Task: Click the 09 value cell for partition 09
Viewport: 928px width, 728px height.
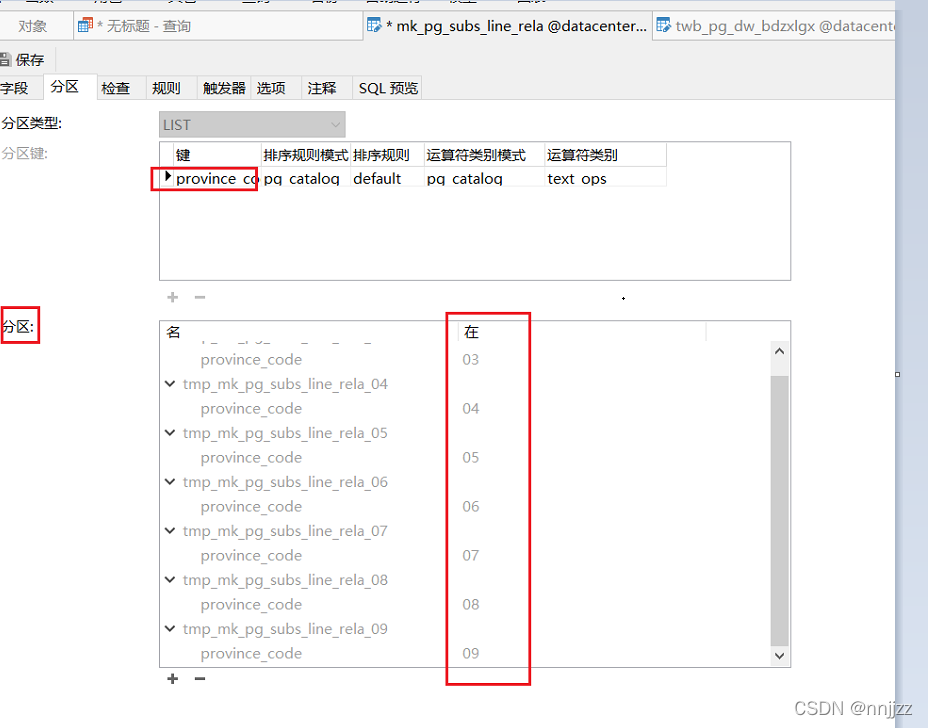Action: pyautogui.click(x=470, y=653)
